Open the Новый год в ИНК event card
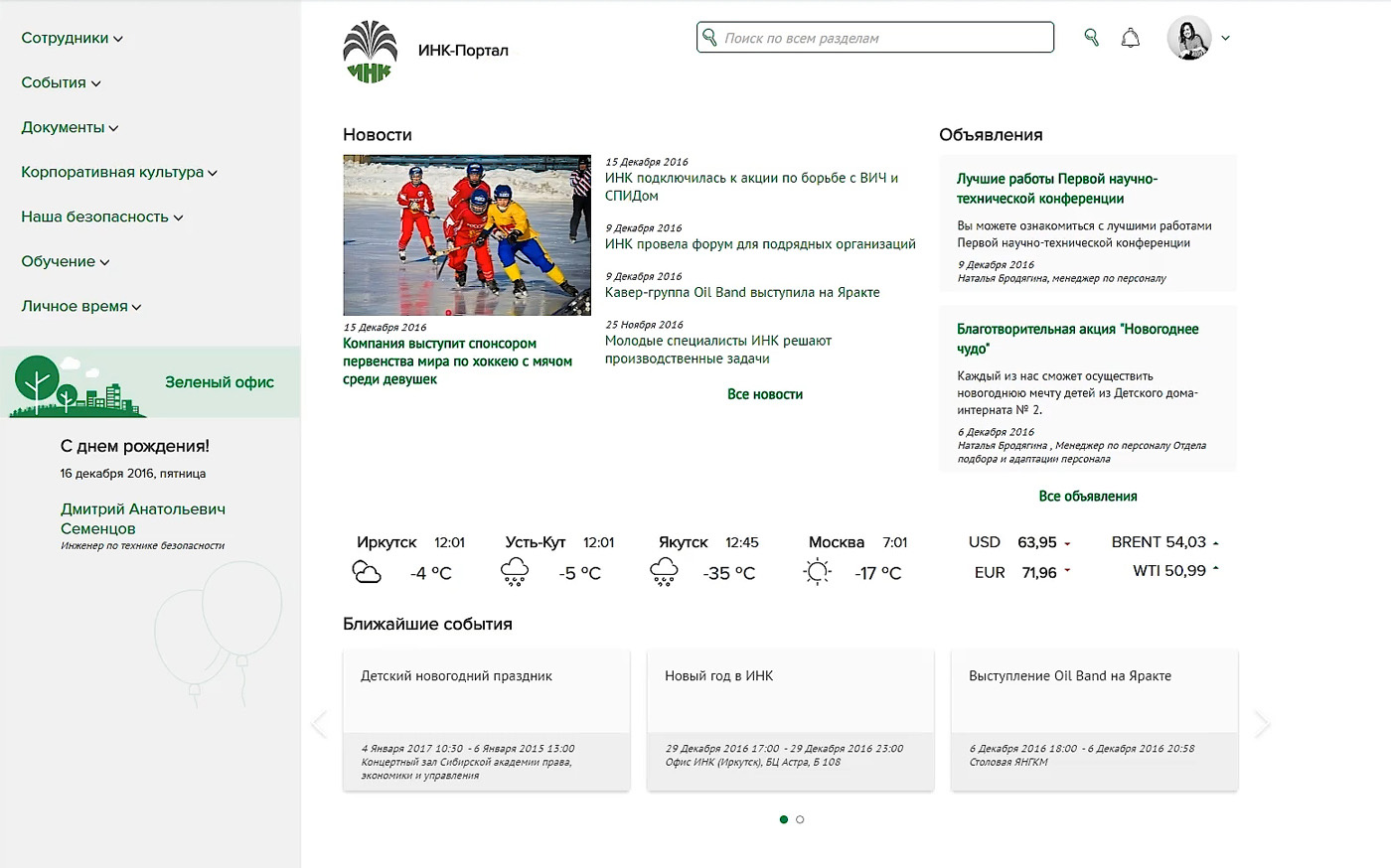Image resolution: width=1391 pixels, height=868 pixels. (x=790, y=719)
